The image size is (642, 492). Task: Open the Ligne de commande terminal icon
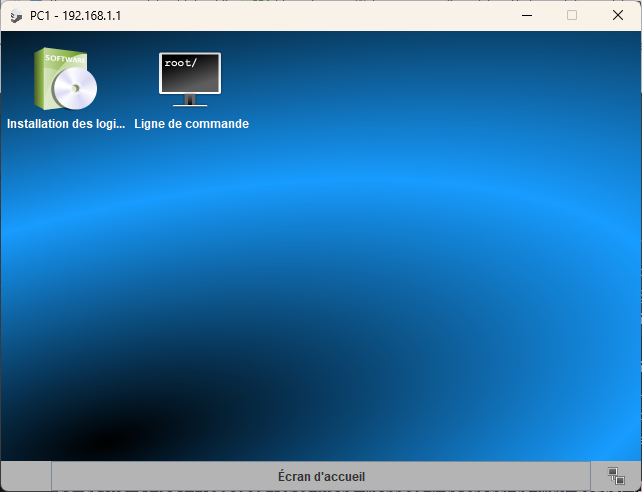click(190, 79)
